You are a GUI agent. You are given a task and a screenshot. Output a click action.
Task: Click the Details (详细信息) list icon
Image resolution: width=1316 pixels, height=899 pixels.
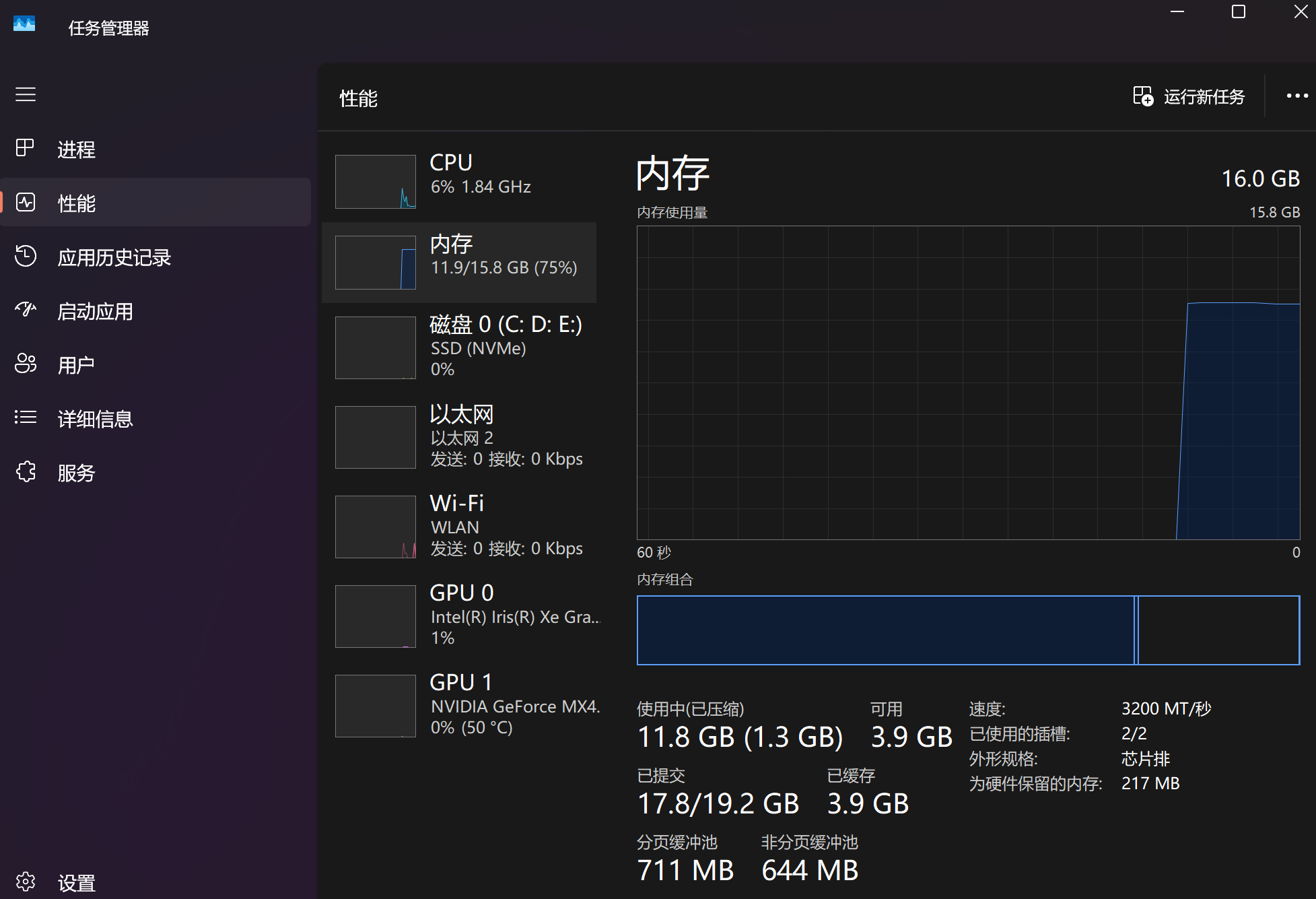pos(26,418)
